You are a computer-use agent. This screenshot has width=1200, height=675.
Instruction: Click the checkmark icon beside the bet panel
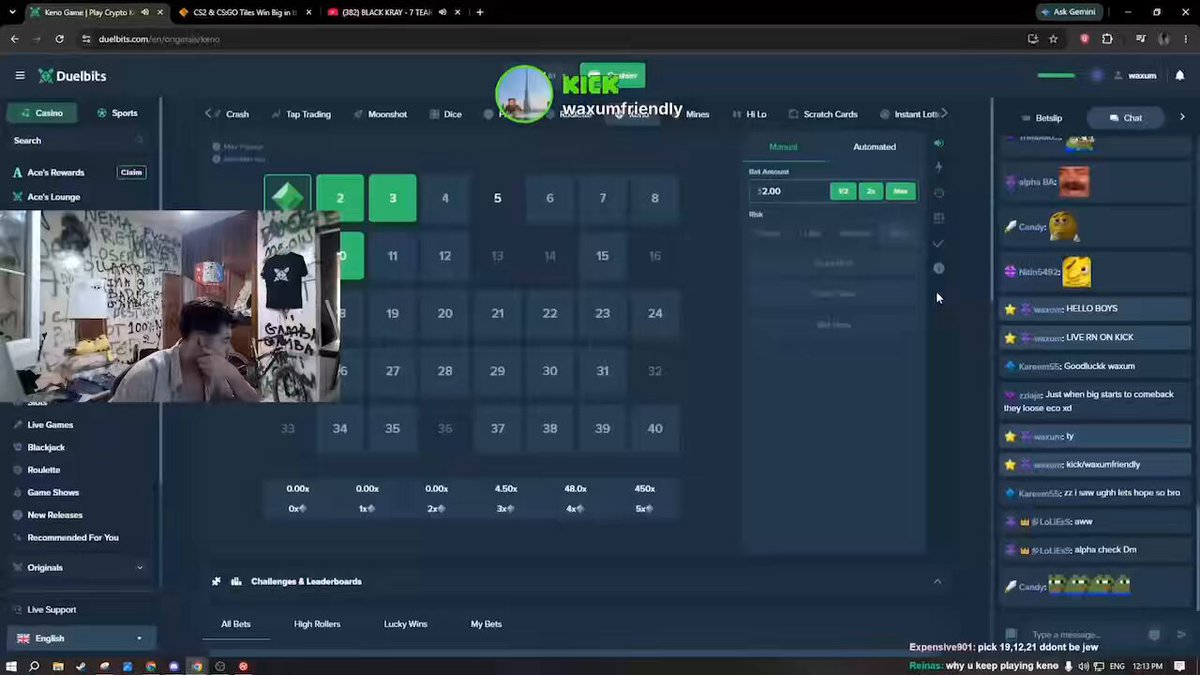pos(938,243)
